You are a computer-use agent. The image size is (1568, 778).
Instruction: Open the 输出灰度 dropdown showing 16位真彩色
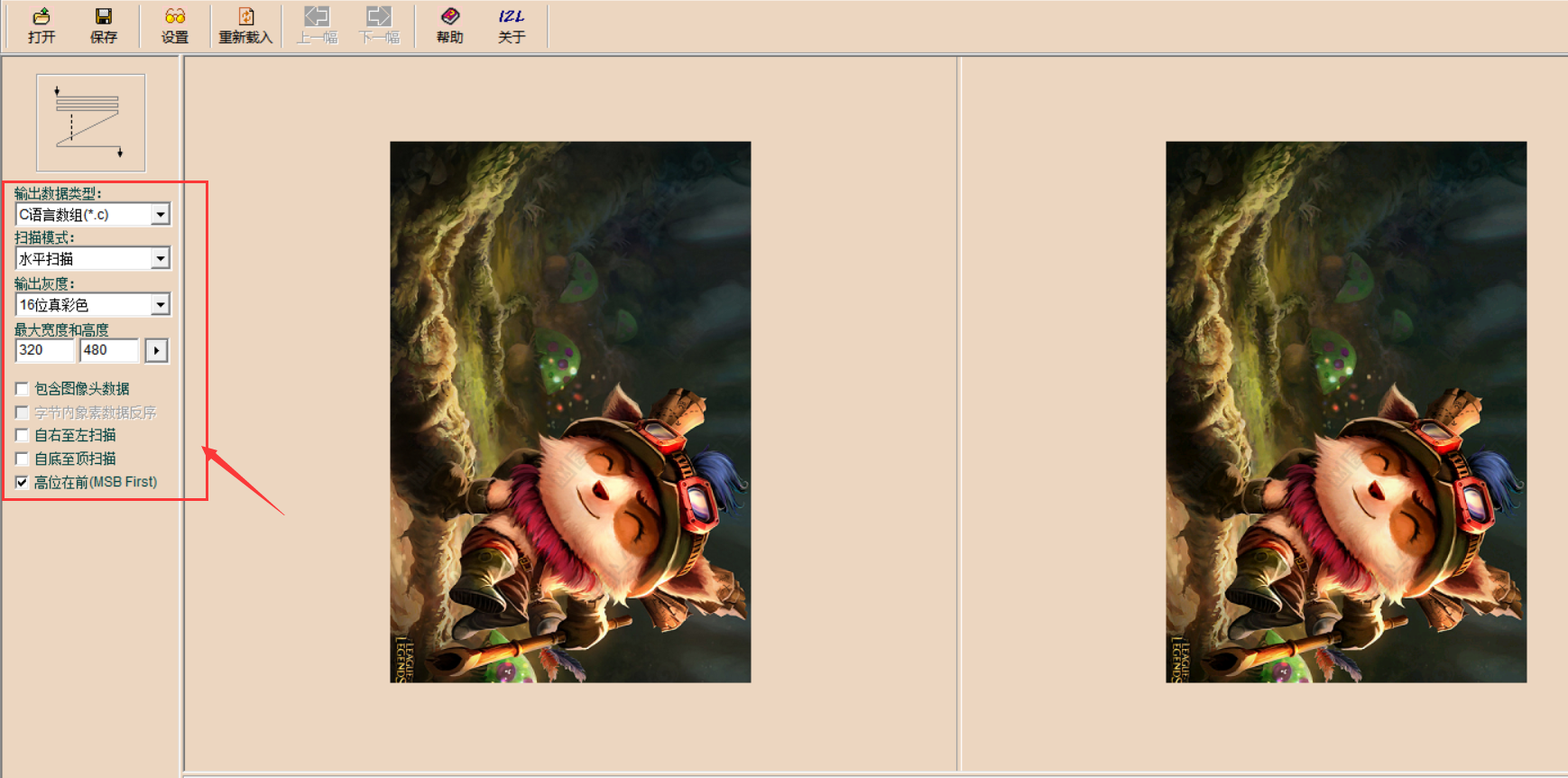(x=93, y=305)
